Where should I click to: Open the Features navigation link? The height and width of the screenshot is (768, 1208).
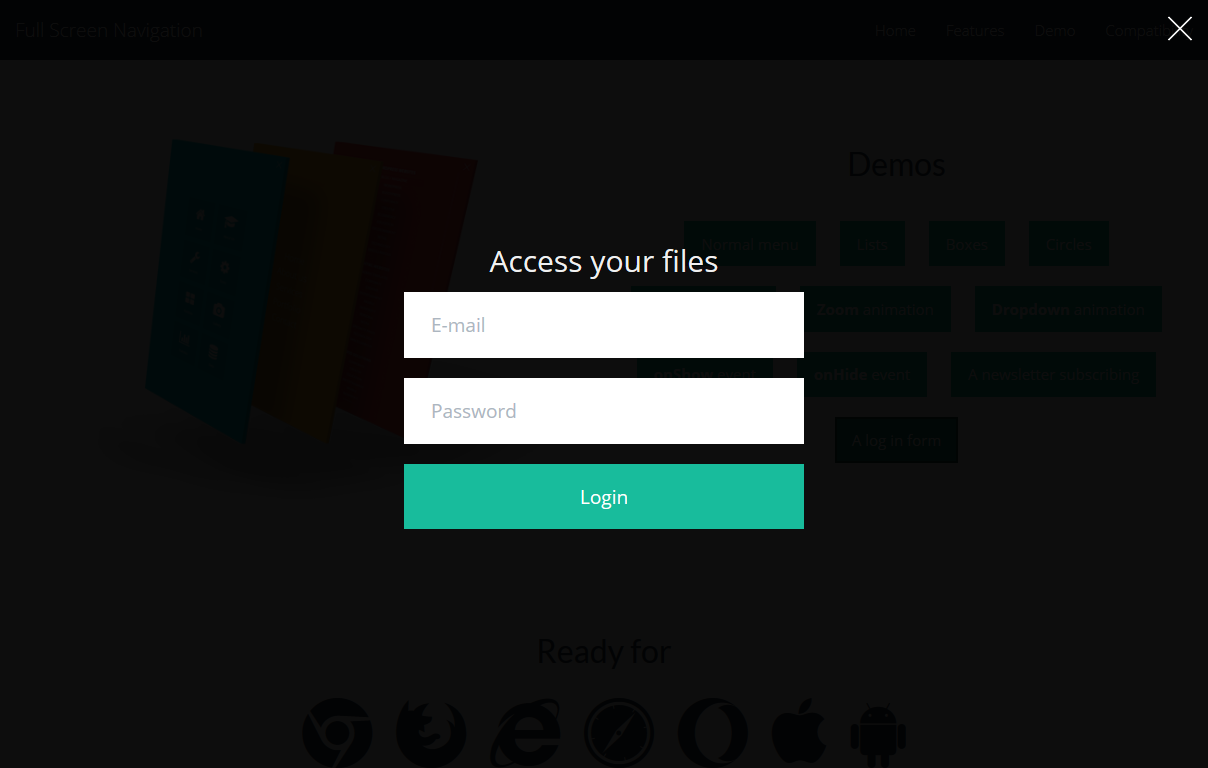coord(975,31)
